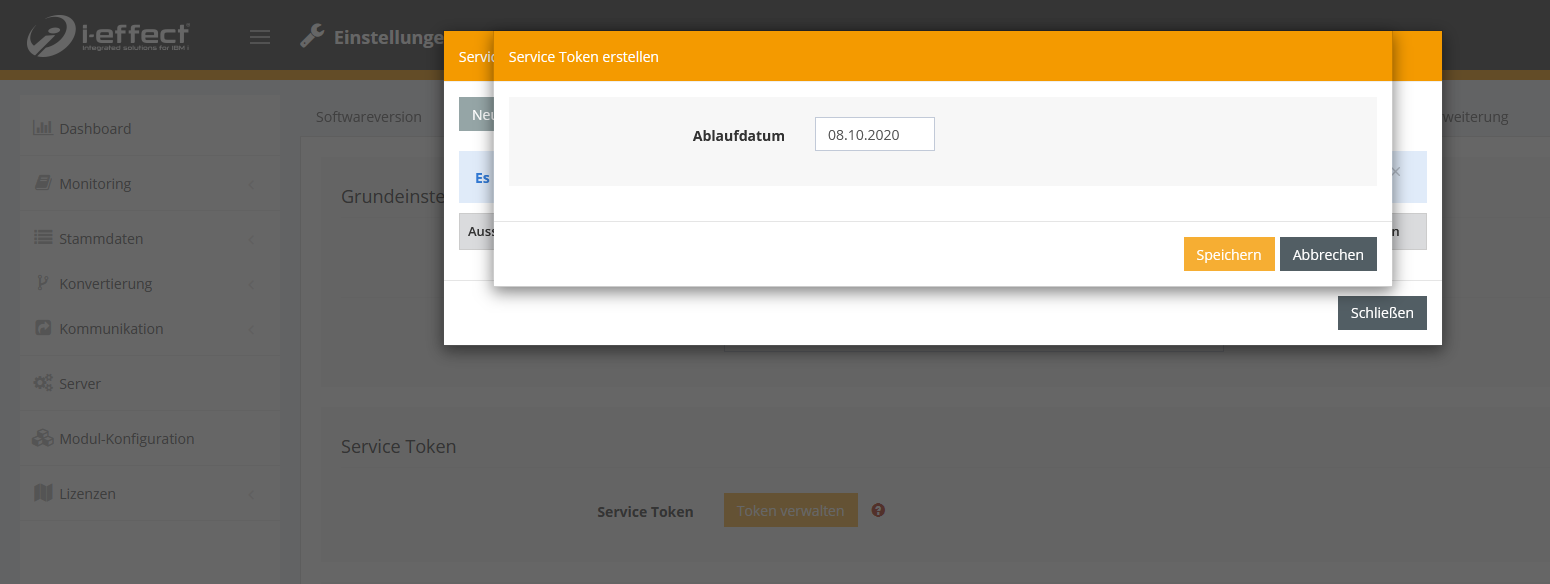1550x584 pixels.
Task: Click the red help icon beside Token verwalten
Action: [878, 510]
